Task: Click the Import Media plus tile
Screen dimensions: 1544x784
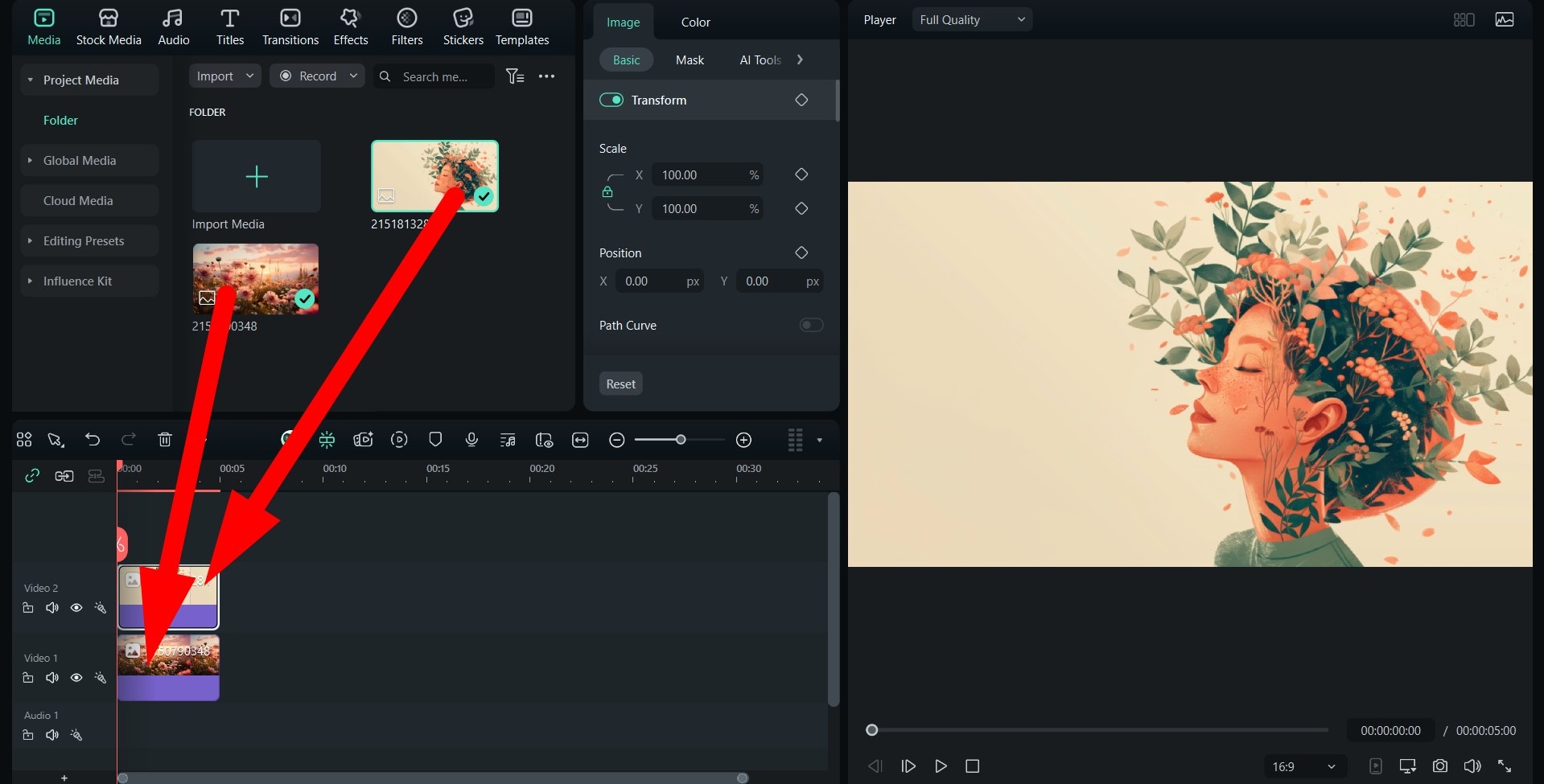Action: click(256, 176)
